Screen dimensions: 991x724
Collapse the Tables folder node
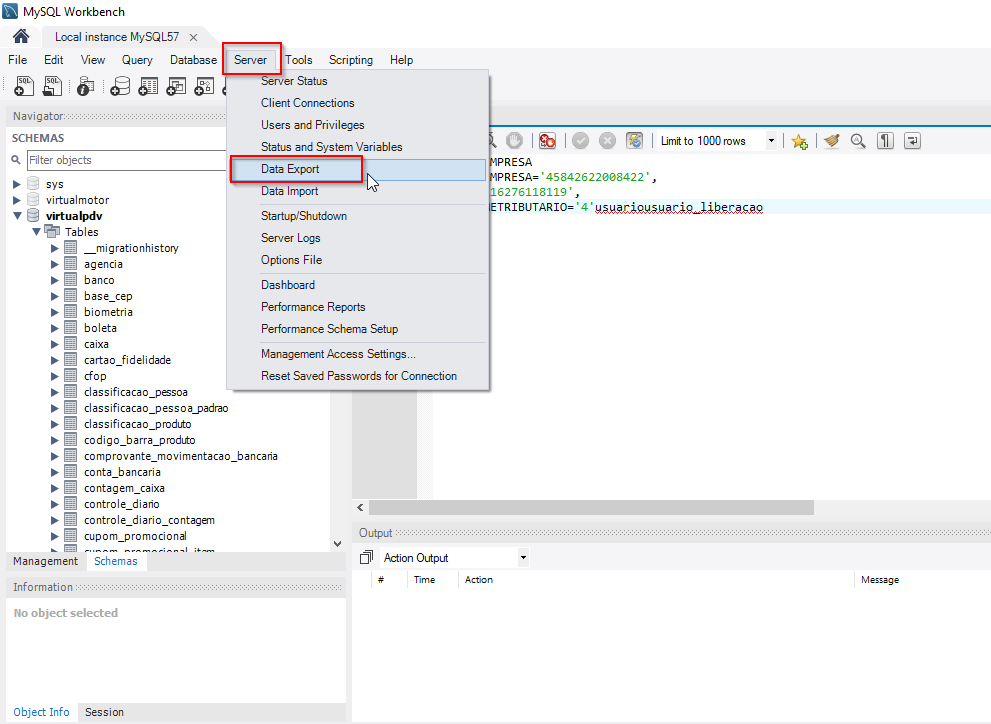37,231
